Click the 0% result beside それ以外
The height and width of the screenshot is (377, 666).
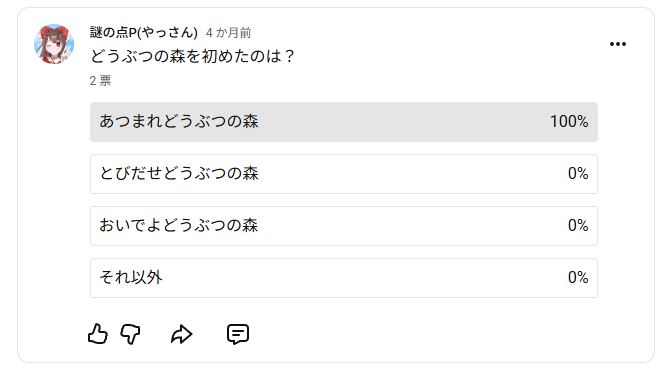(x=578, y=278)
